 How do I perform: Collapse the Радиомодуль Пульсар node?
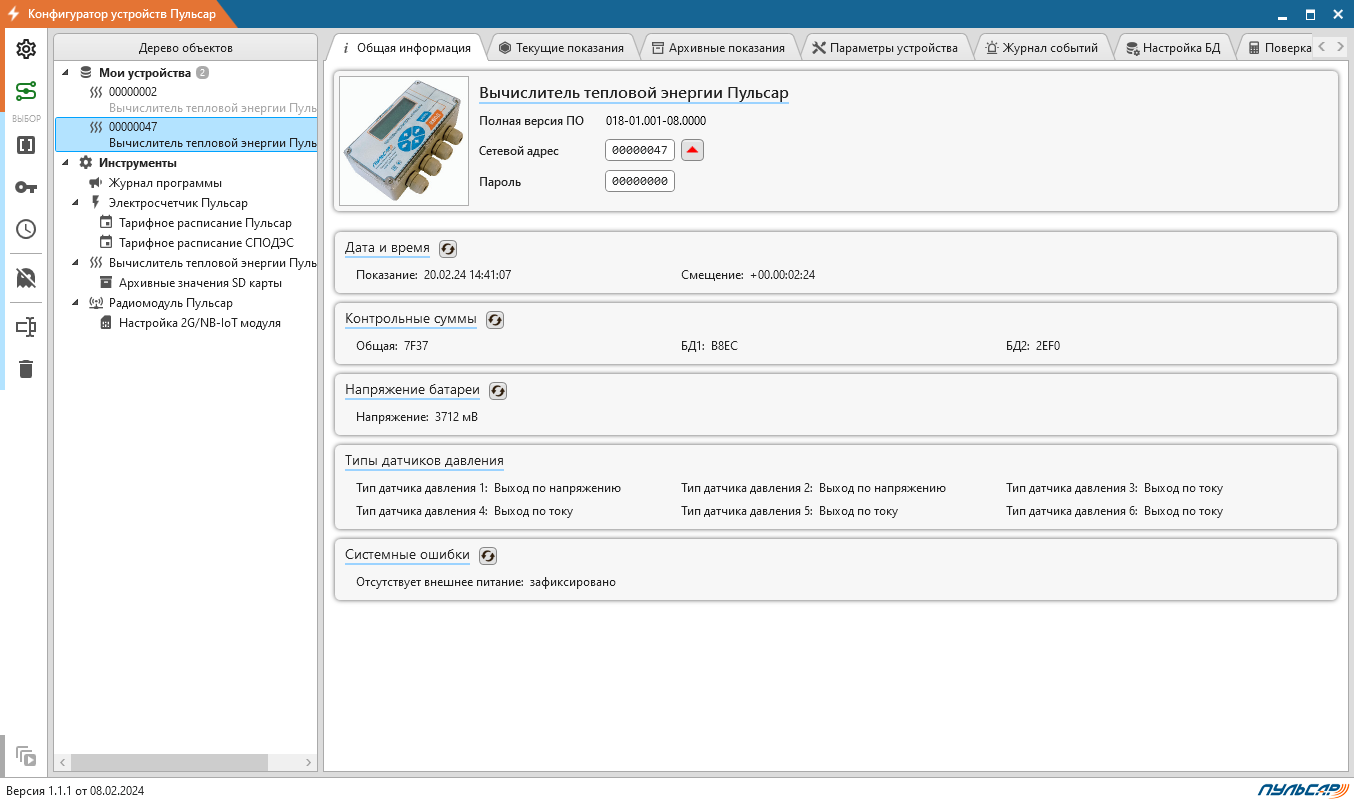coord(77,303)
